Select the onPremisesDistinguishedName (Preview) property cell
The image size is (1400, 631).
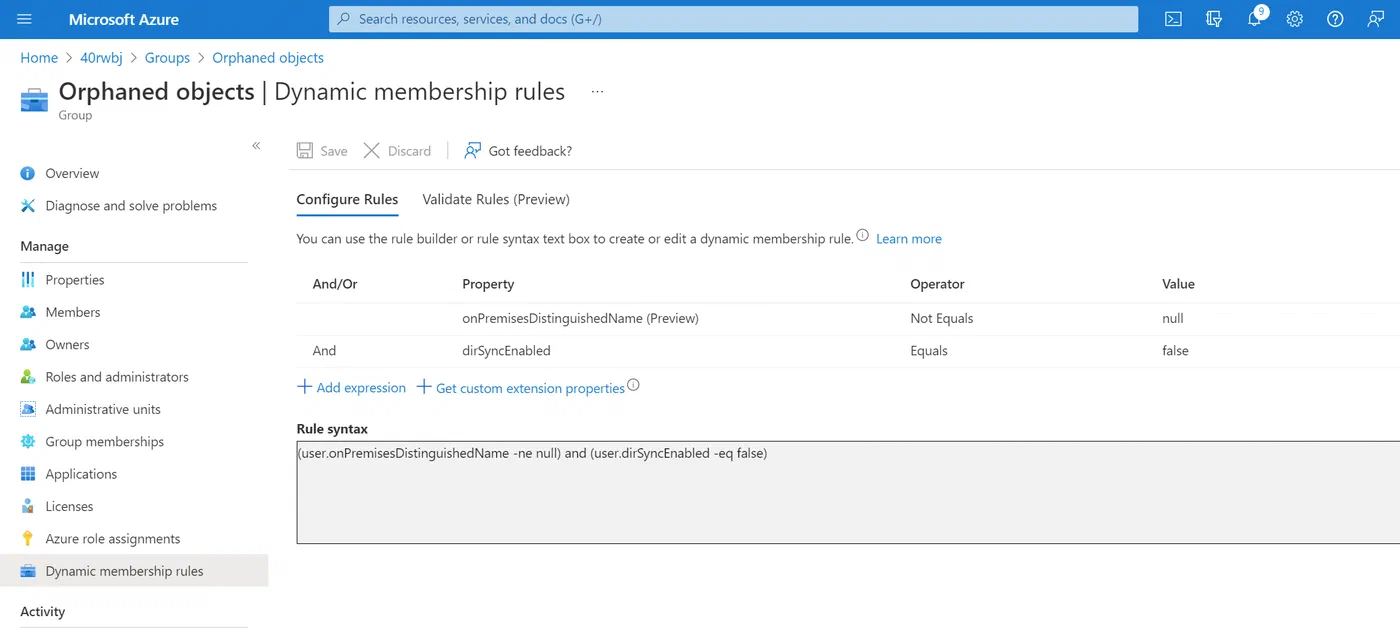580,318
